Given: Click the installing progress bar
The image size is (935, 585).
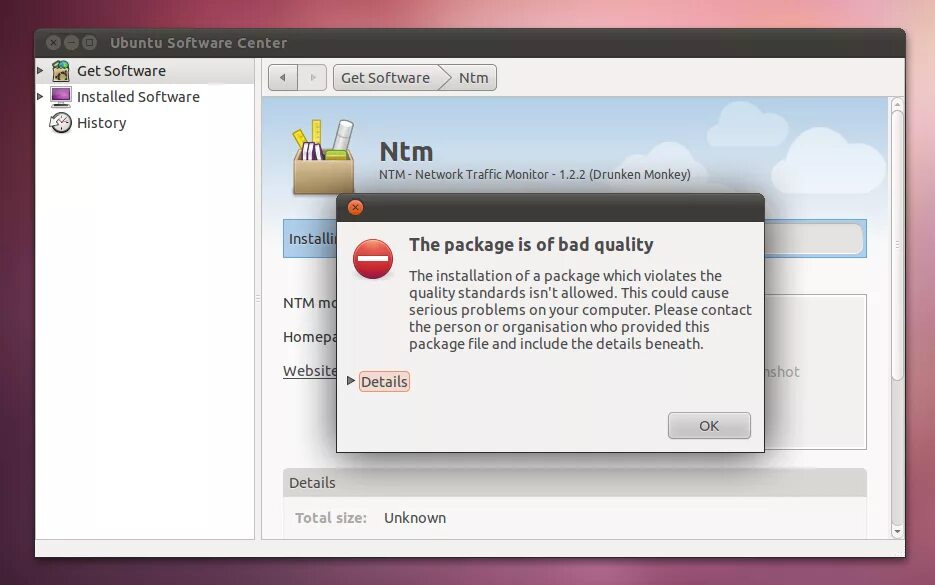Looking at the screenshot, I should pos(815,239).
